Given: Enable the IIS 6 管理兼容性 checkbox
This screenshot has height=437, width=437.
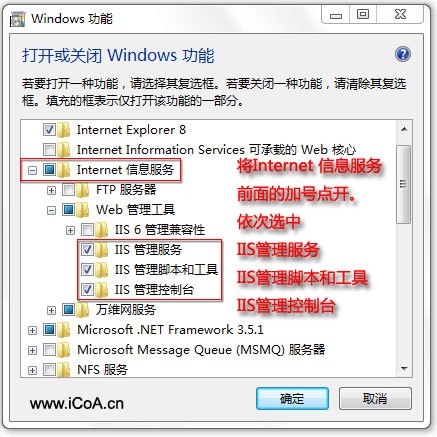Looking at the screenshot, I should click(87, 230).
